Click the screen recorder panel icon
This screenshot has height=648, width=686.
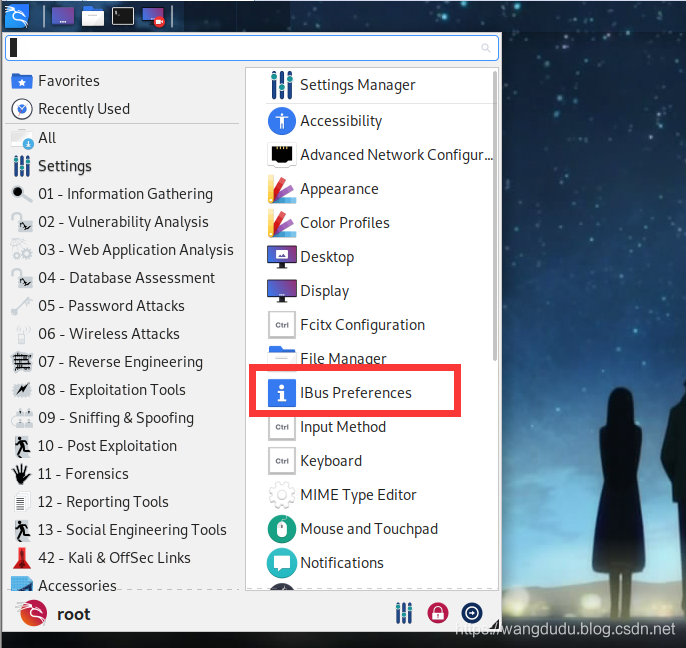pos(153,17)
